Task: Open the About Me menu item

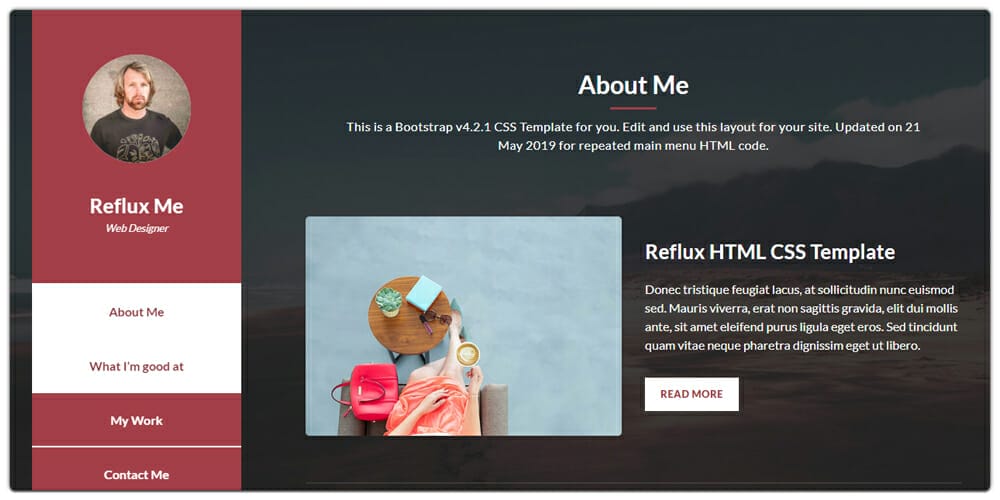Action: [136, 312]
